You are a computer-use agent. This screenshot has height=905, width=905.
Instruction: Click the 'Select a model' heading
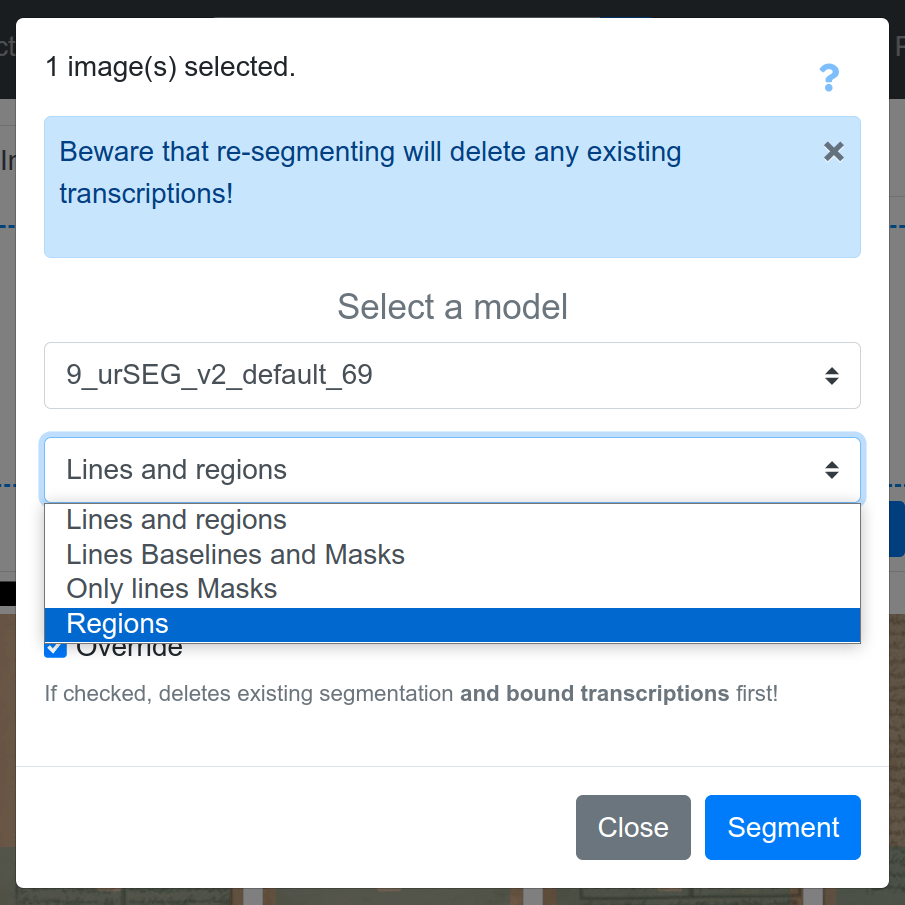[451, 307]
